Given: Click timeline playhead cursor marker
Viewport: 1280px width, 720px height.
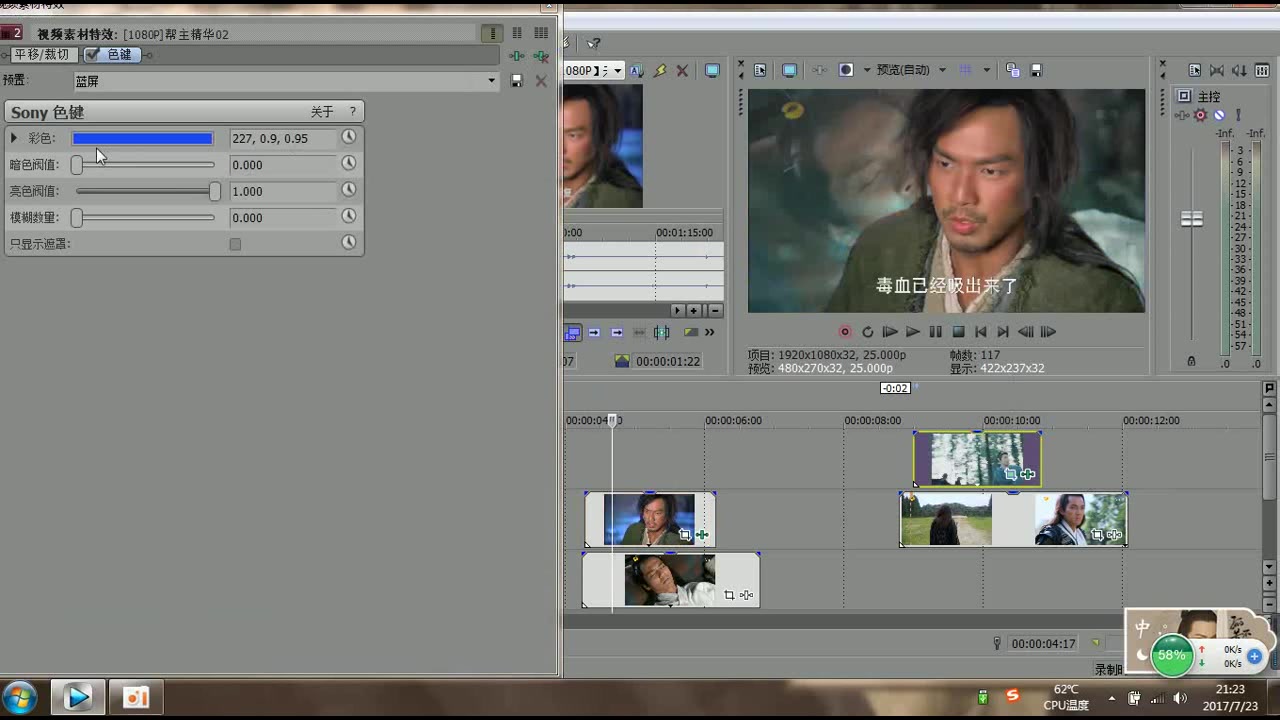Looking at the screenshot, I should tap(614, 421).
